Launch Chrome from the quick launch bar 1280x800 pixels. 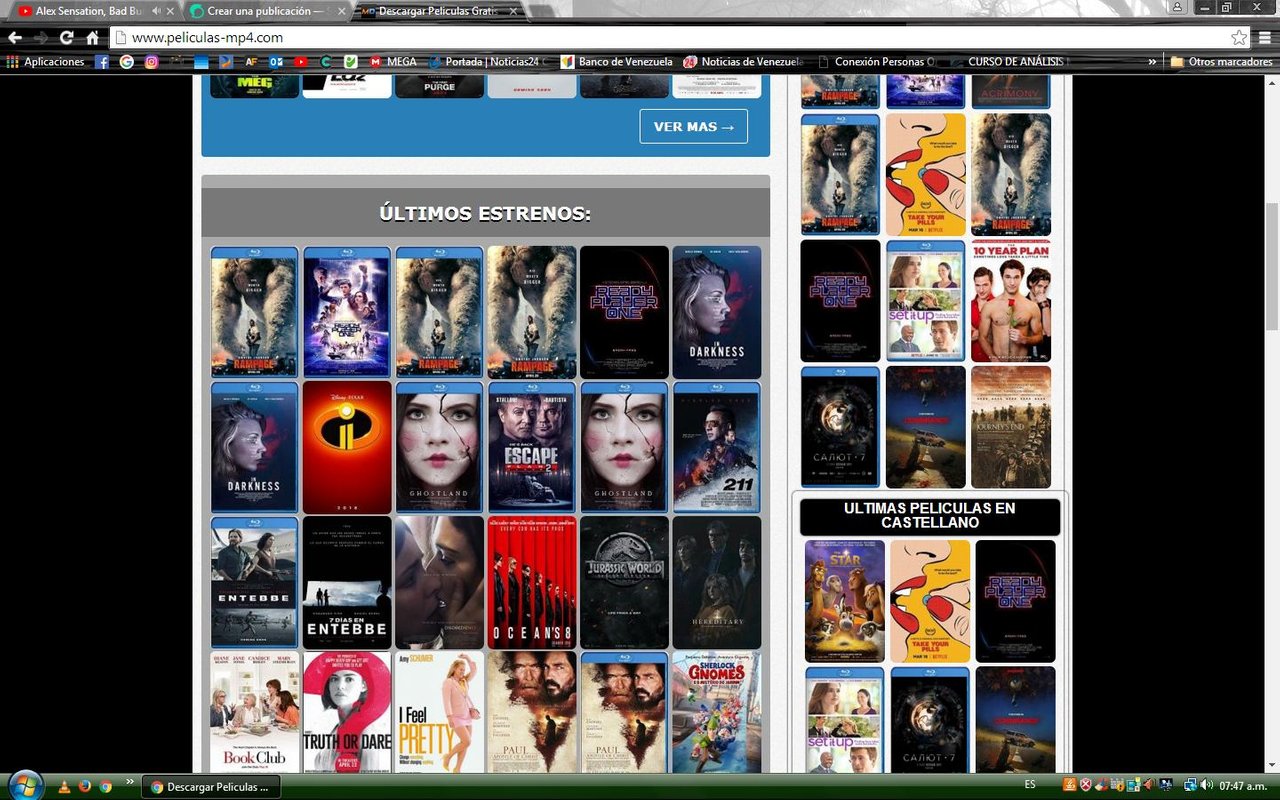(105, 786)
